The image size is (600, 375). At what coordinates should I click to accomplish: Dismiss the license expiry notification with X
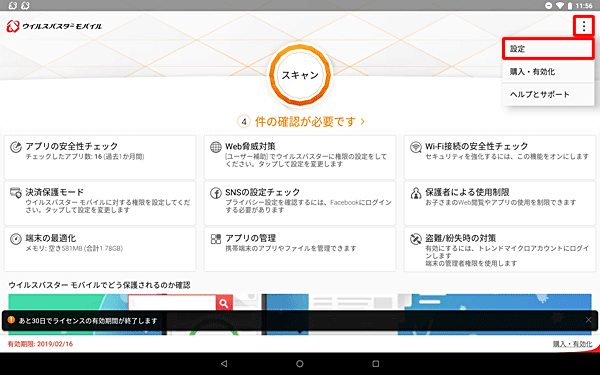pos(589,320)
